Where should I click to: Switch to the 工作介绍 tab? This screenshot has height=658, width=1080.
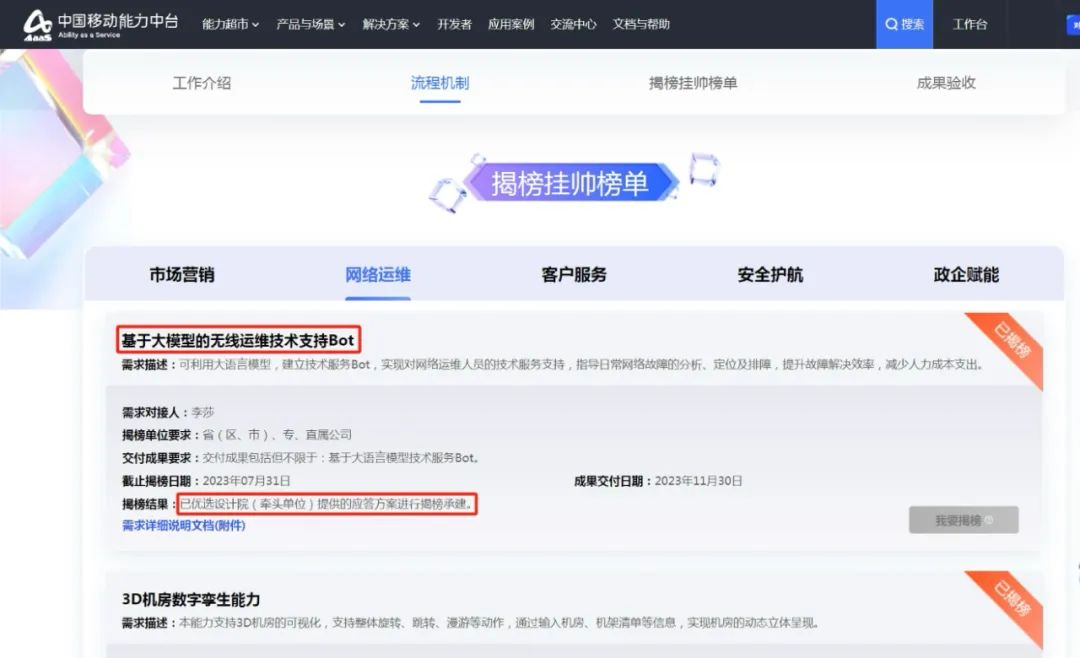202,83
